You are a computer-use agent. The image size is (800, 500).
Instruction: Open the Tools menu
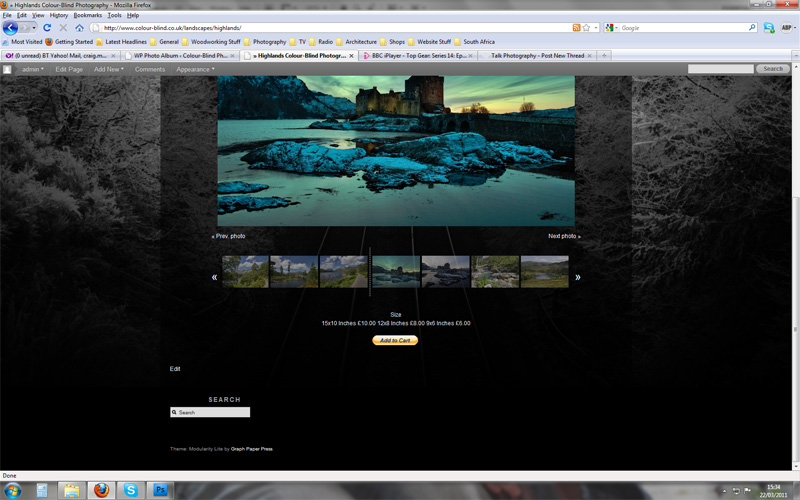114,15
